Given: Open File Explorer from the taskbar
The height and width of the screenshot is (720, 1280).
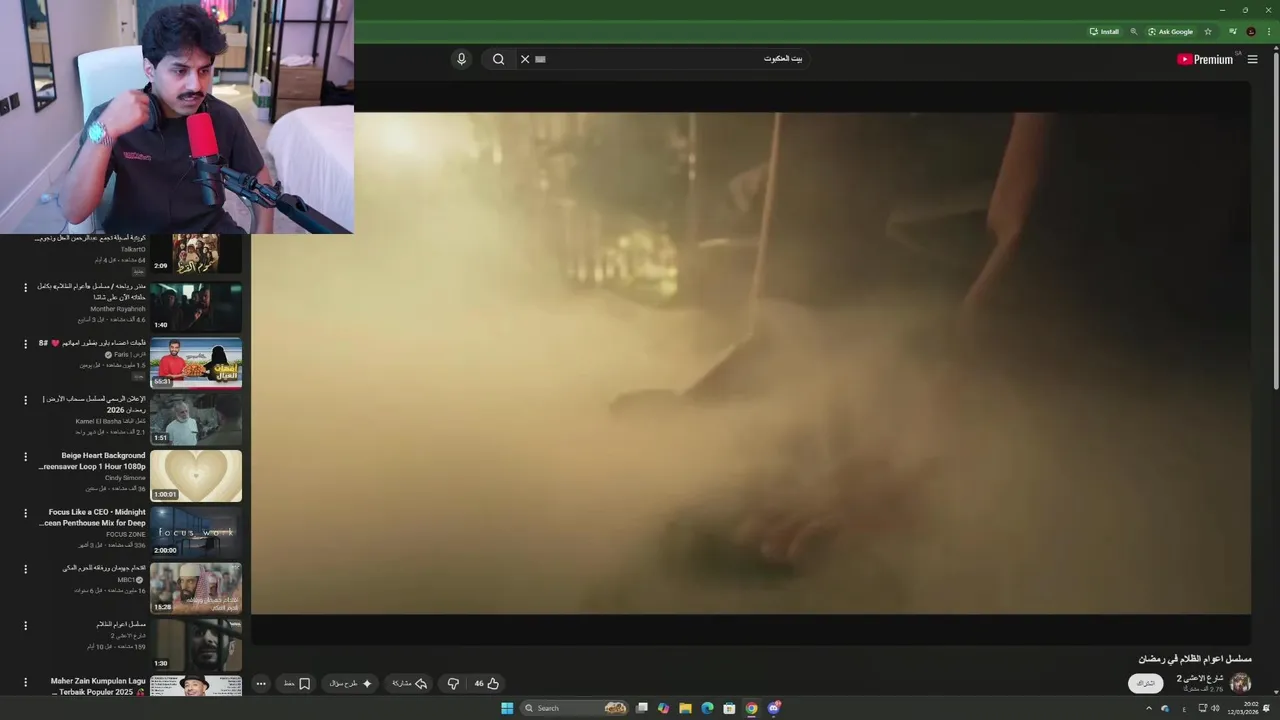Looking at the screenshot, I should (685, 708).
